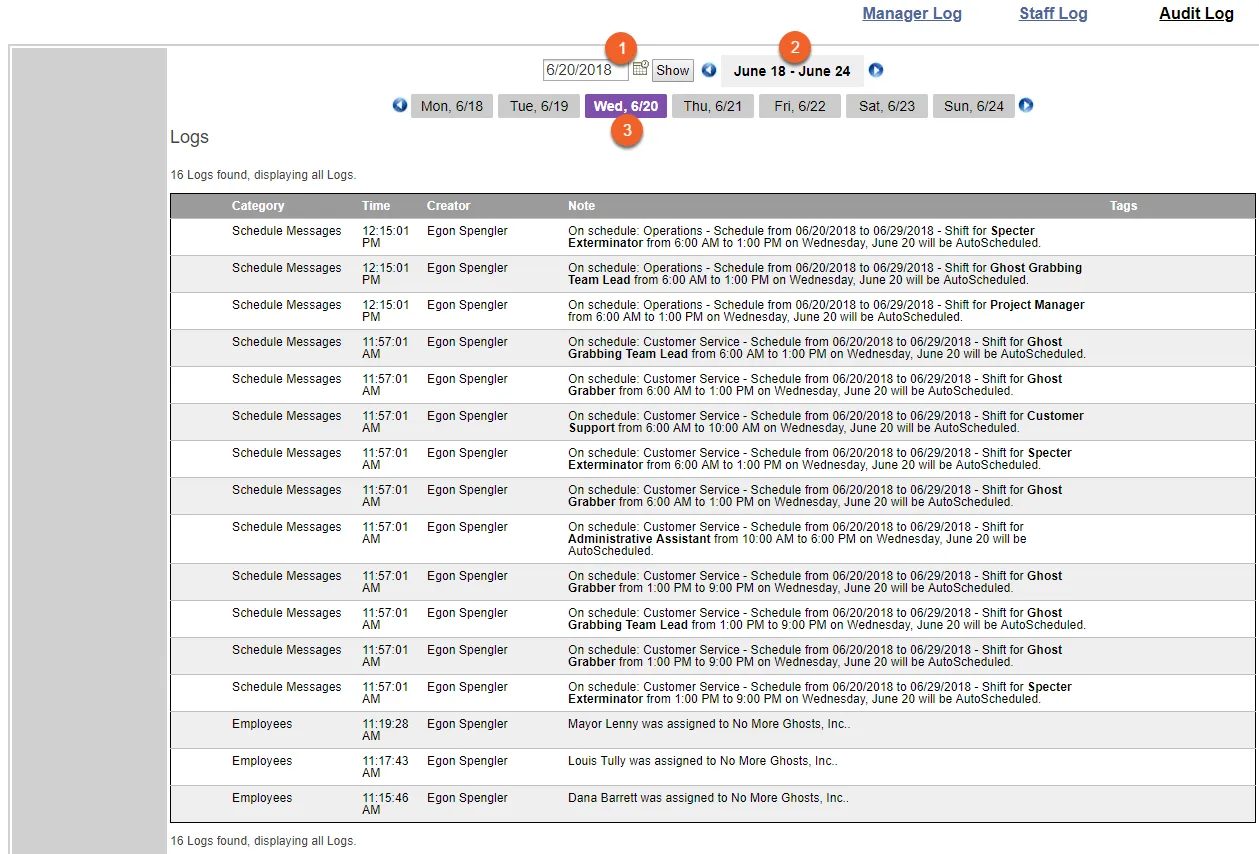1259x854 pixels.
Task: Select Sat, 6/23 day
Action: (887, 106)
